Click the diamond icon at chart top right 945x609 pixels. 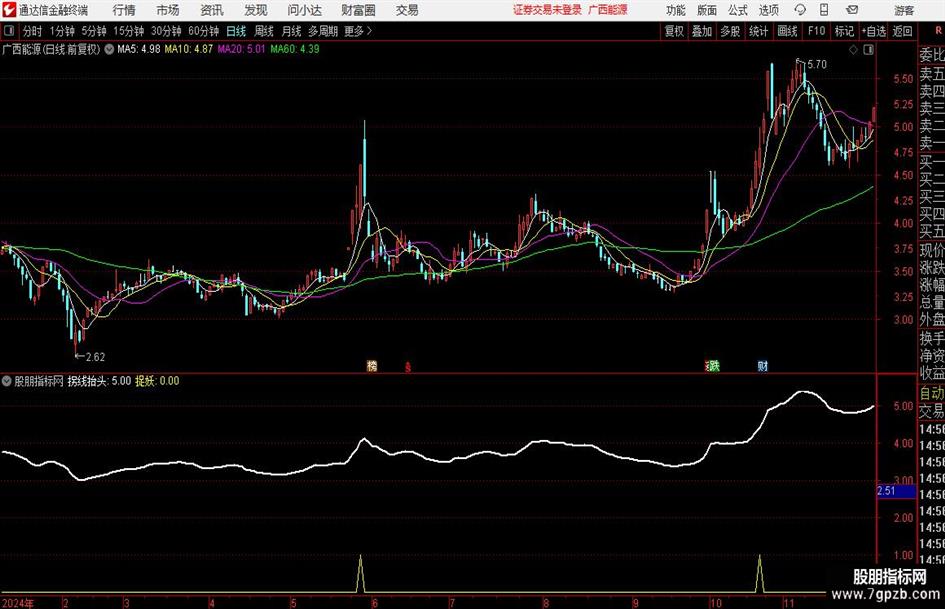click(x=853, y=50)
